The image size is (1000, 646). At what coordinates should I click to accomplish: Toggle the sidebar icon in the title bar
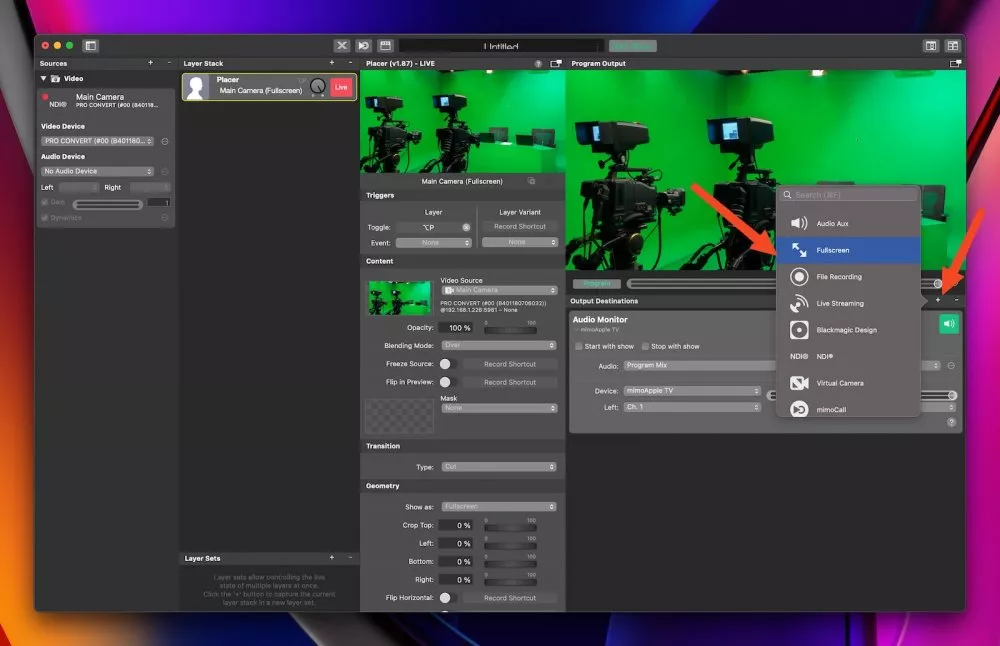(91, 45)
